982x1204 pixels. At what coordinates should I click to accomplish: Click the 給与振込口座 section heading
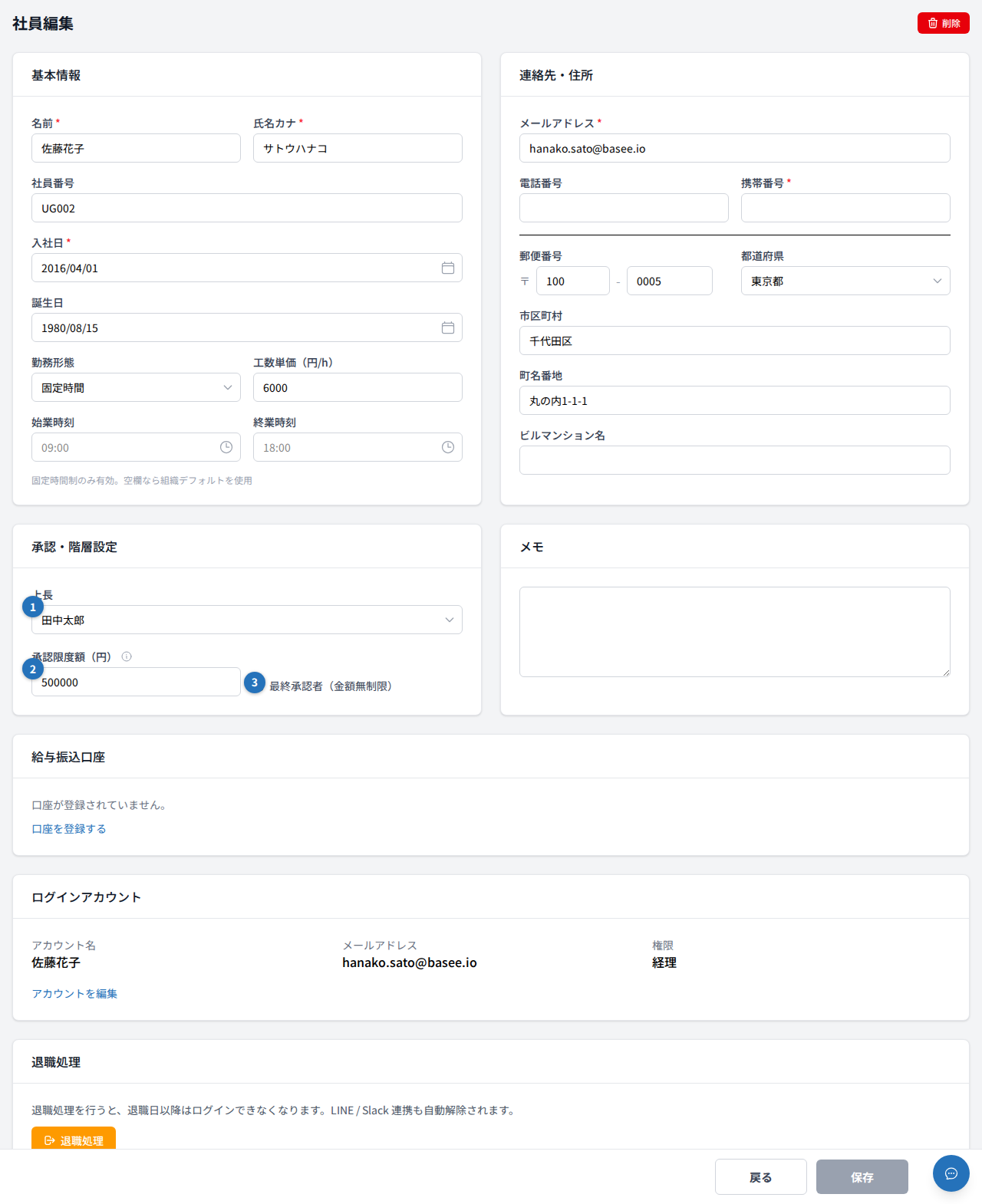68,757
